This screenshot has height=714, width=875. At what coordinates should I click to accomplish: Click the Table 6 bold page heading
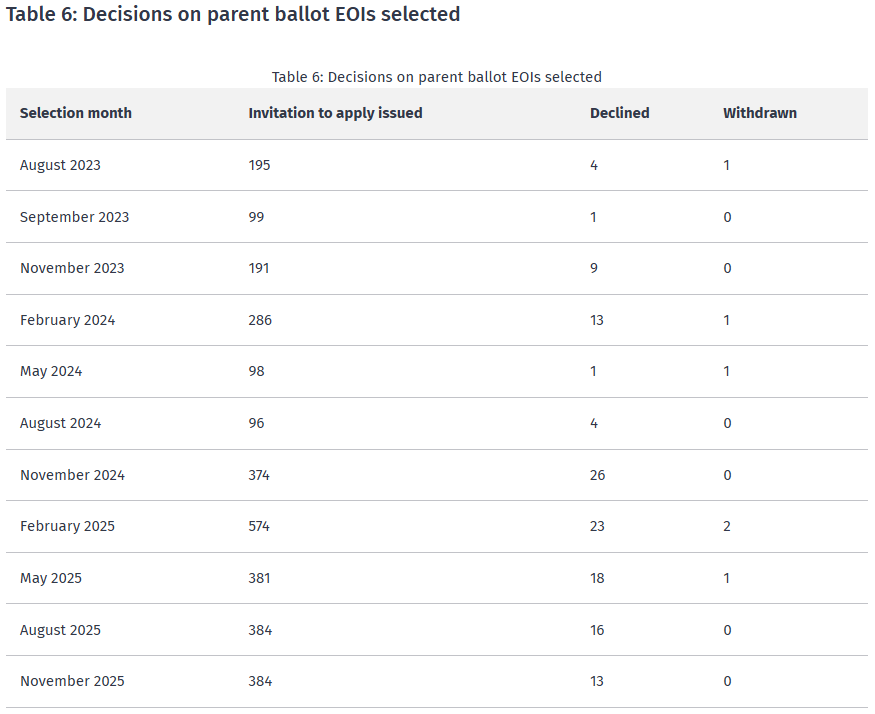pyautogui.click(x=233, y=15)
